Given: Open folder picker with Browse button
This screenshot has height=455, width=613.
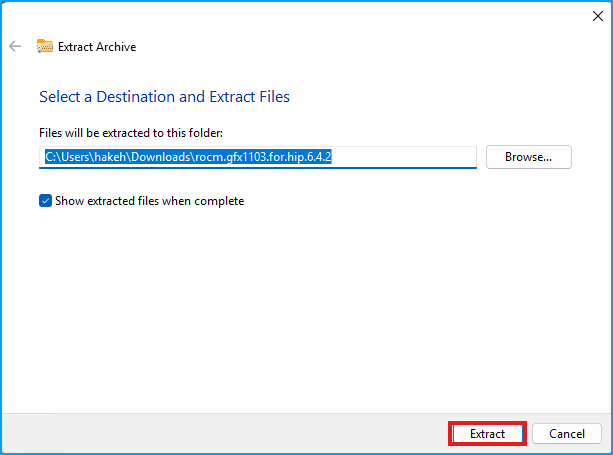Looking at the screenshot, I should 528,157.
